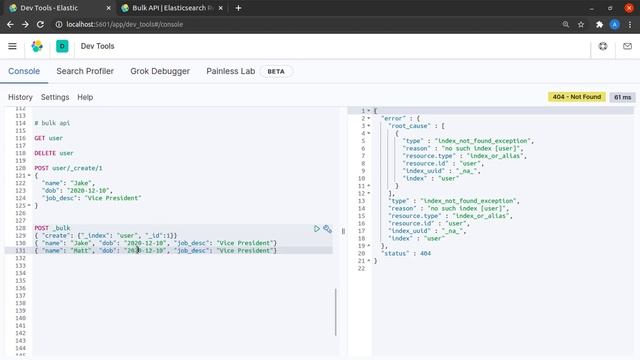Viewport: 640px width, 360px height.
Task: Go forward with browser forward arrow
Action: click(x=25, y=24)
